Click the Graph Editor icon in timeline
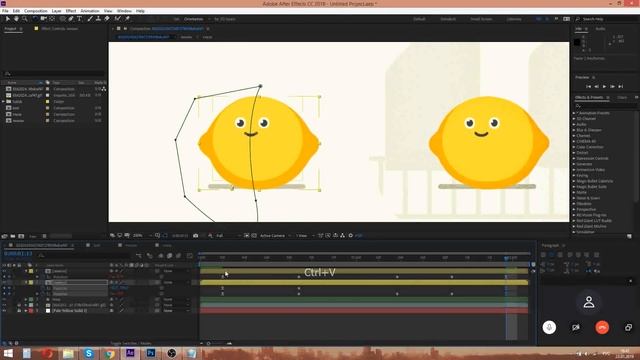The image size is (640, 360). pyautogui.click(x=189, y=256)
